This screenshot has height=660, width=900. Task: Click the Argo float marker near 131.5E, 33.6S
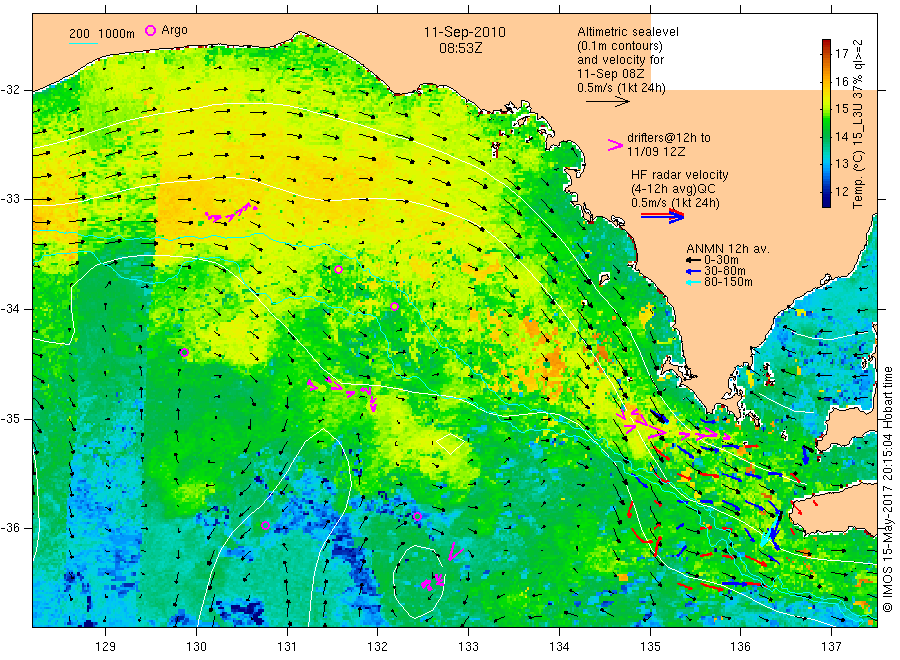point(339,270)
